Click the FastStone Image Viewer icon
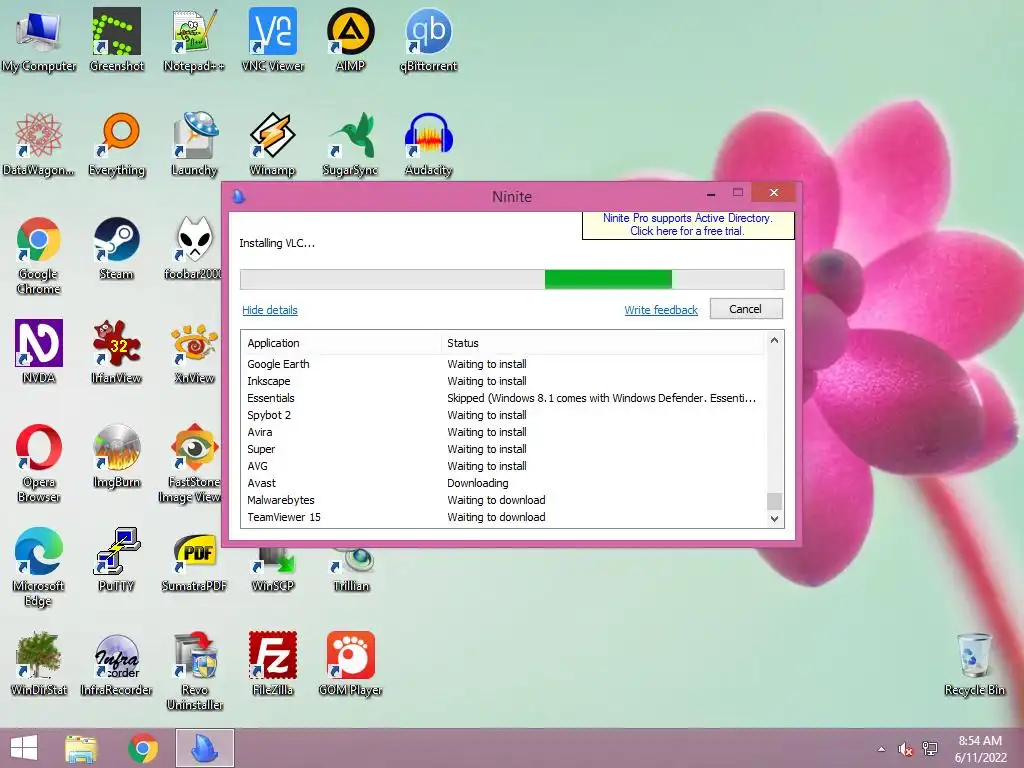This screenshot has width=1024, height=768. pyautogui.click(x=191, y=464)
